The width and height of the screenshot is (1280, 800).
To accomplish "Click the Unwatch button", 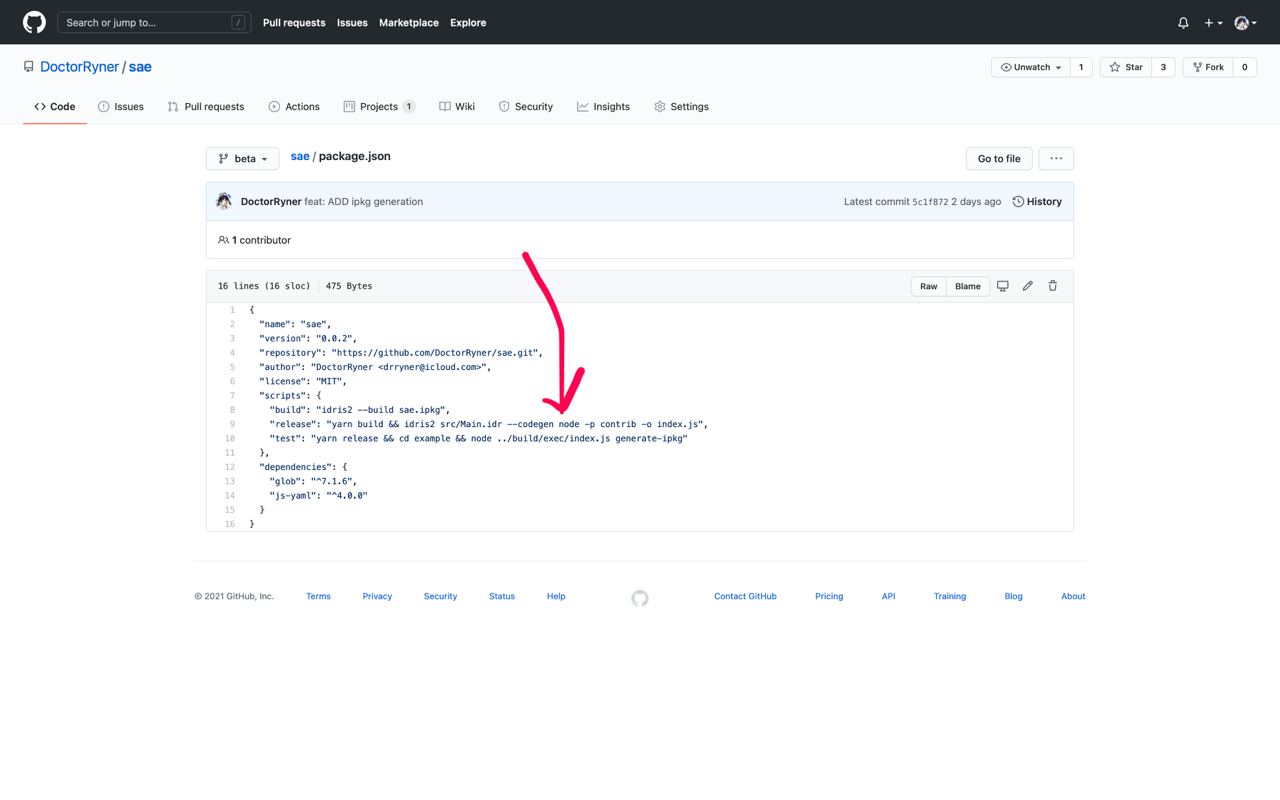I will tap(1030, 67).
